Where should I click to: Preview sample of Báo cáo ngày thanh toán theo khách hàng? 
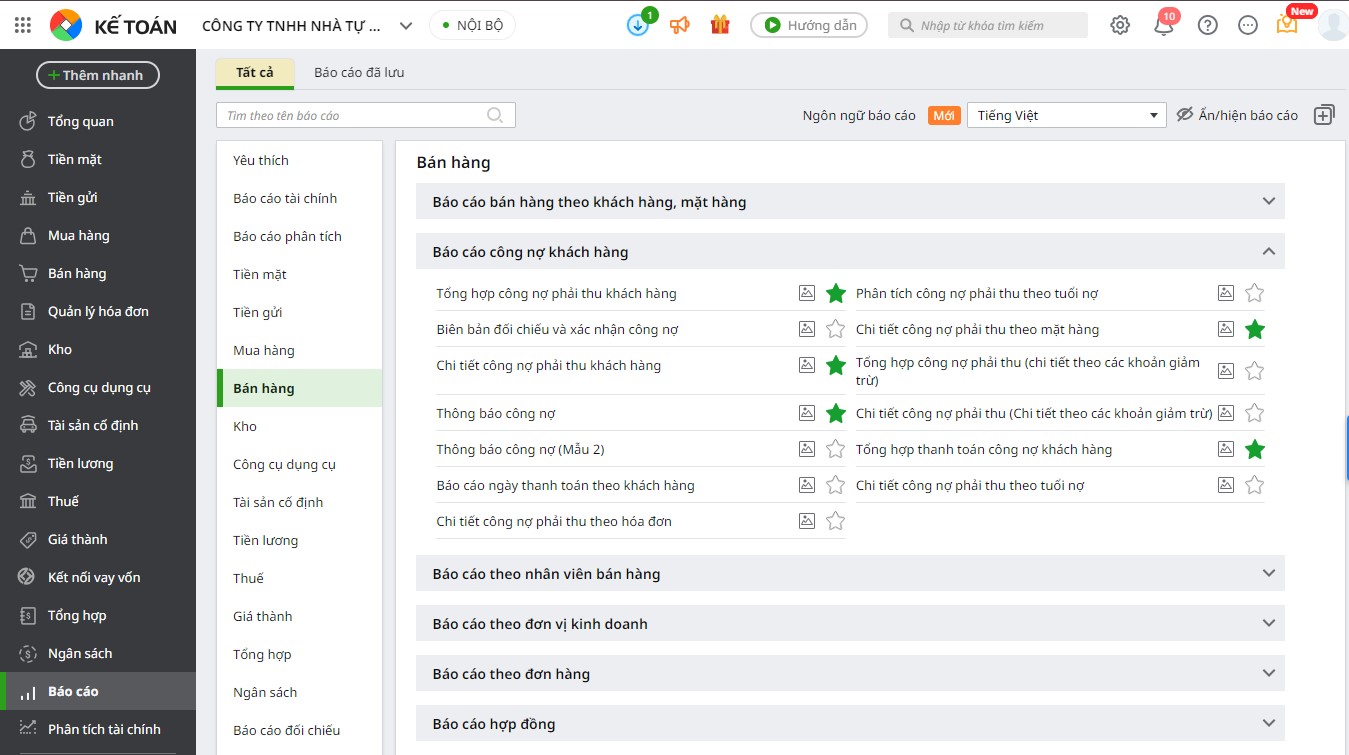(807, 485)
